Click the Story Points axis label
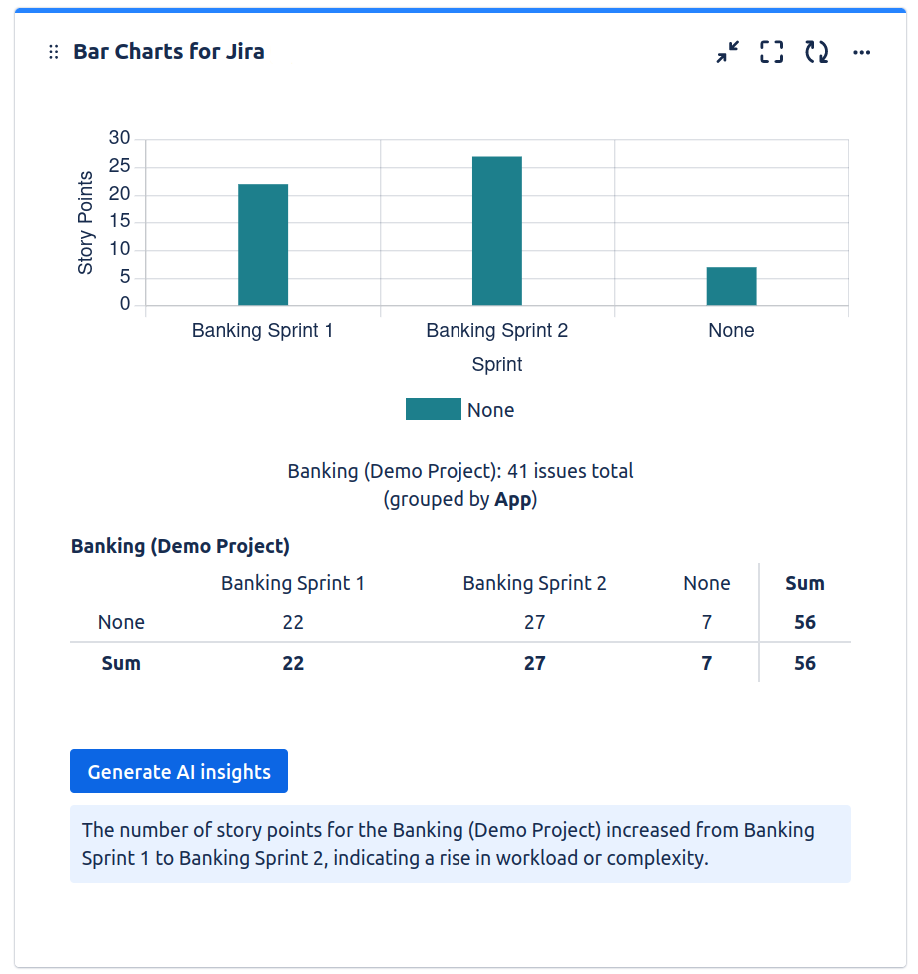 pyautogui.click(x=86, y=223)
